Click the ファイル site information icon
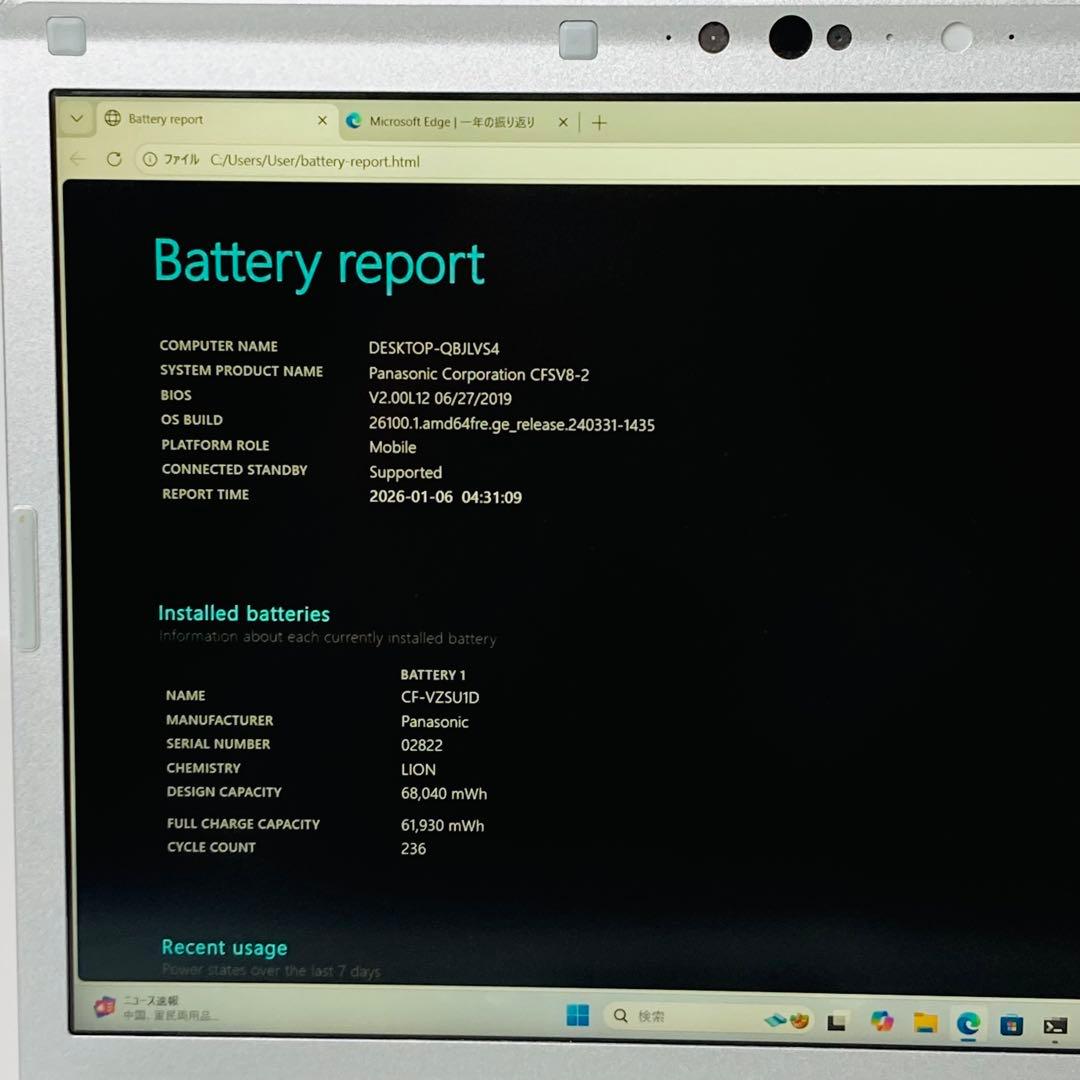The width and height of the screenshot is (1080, 1080). pyautogui.click(x=150, y=158)
